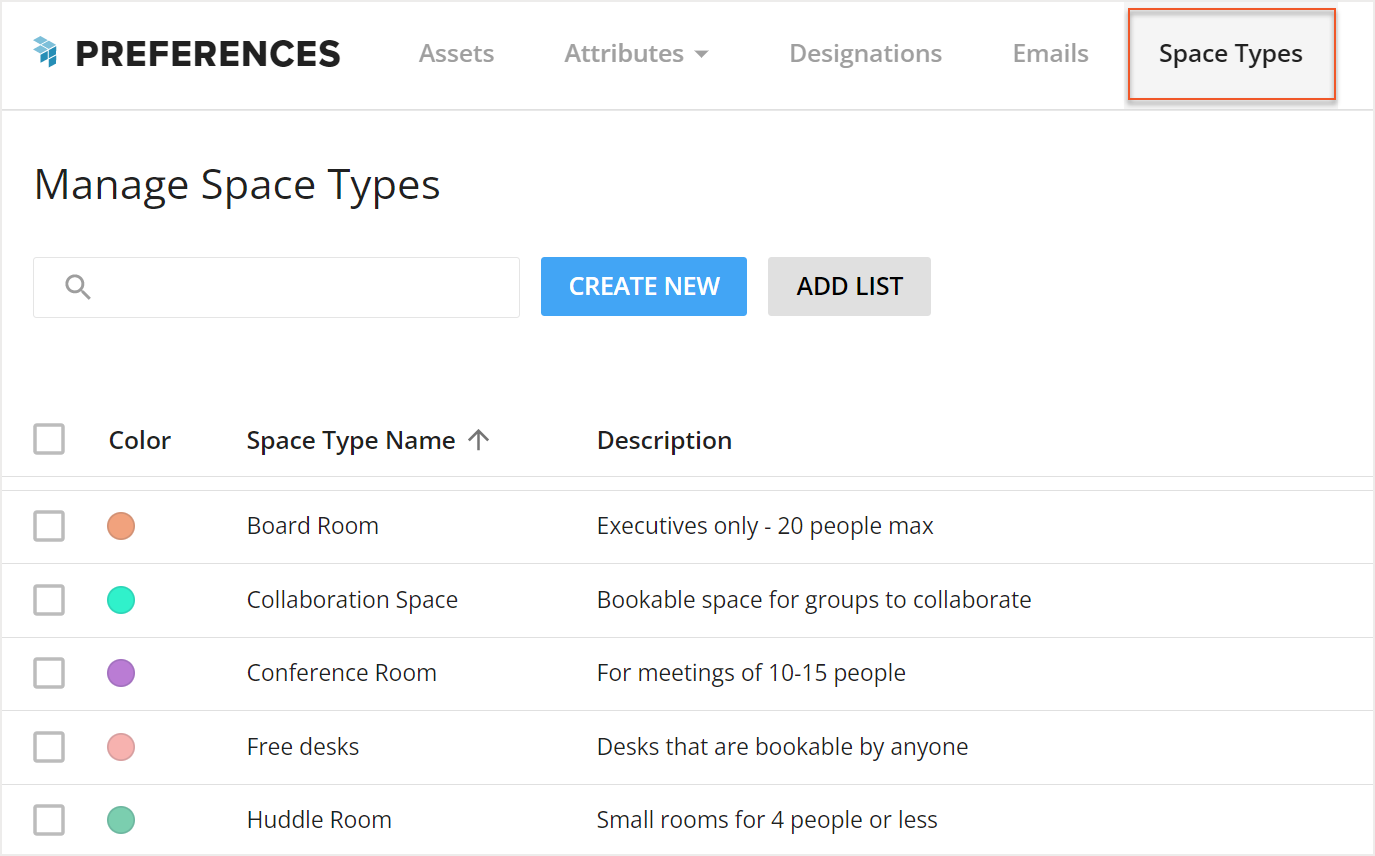
Task: Check the Board Room row checkbox
Action: (x=48, y=525)
